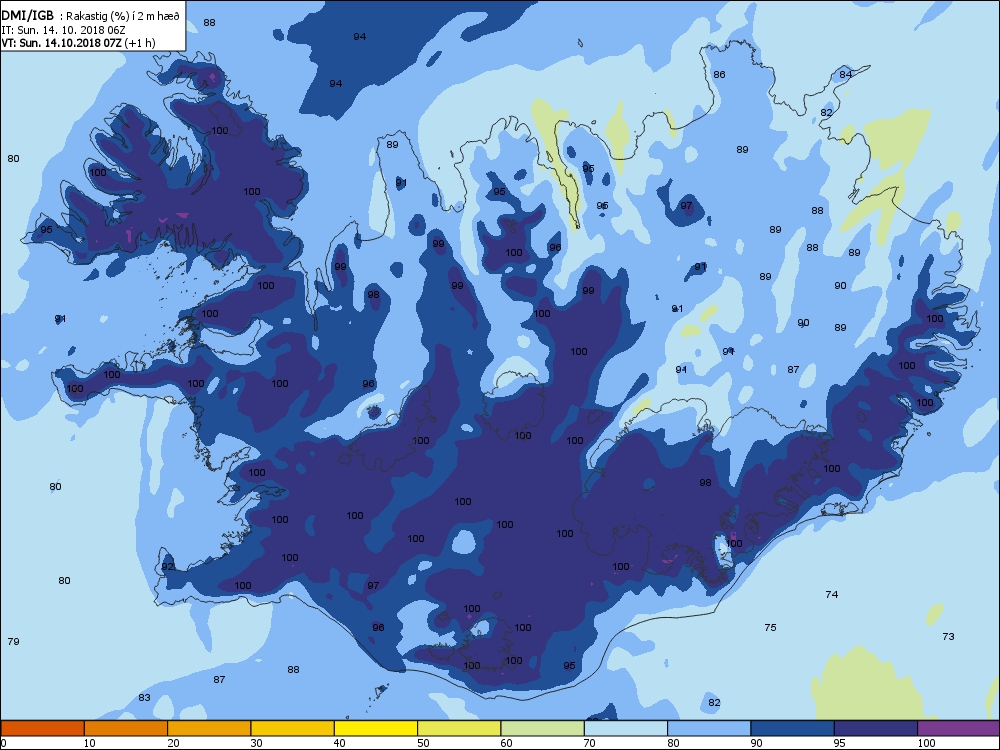
Task: Select the 20–30 light orange legend swatch
Action: tap(209, 728)
